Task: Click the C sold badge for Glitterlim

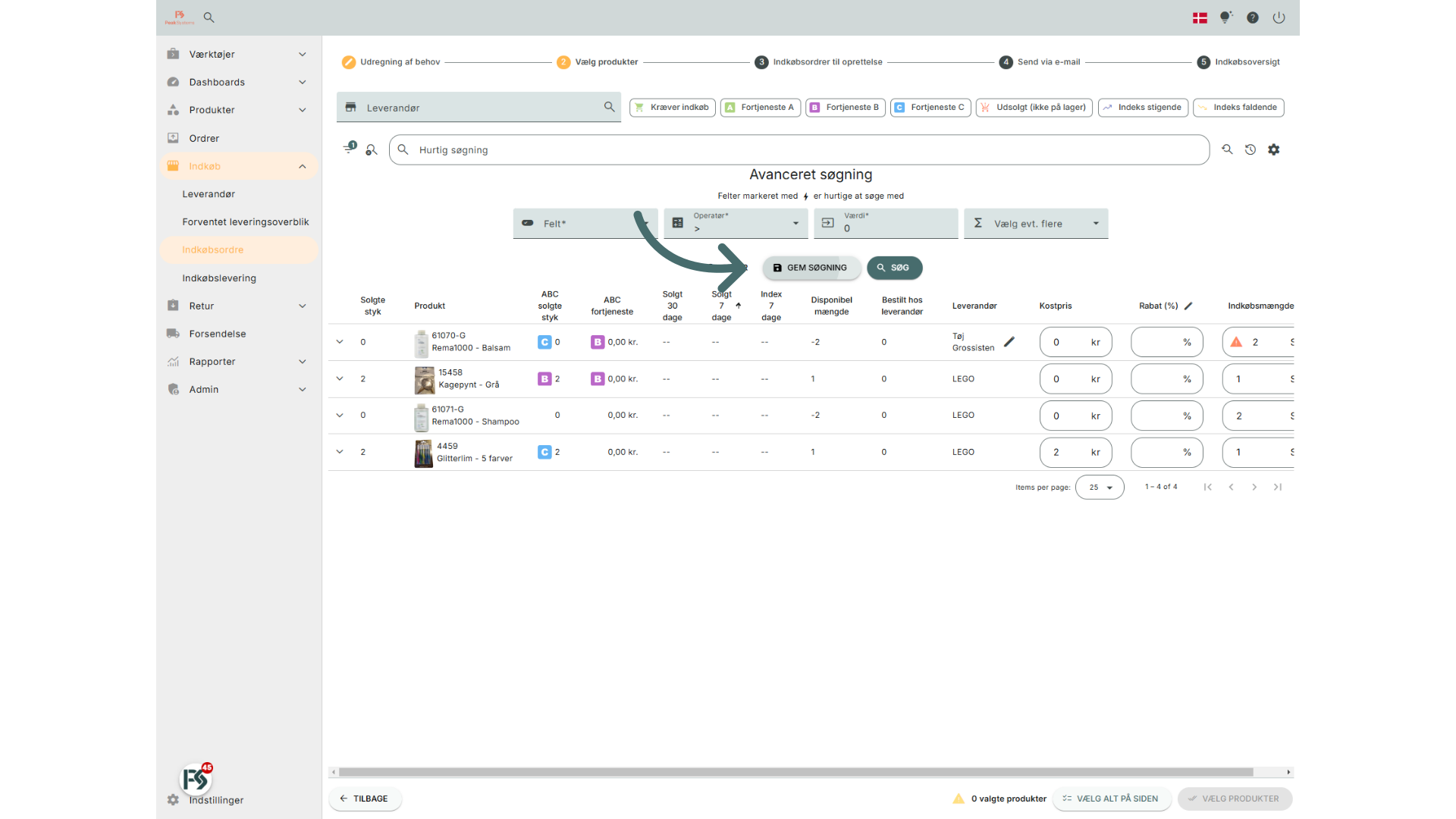Action: [x=544, y=452]
